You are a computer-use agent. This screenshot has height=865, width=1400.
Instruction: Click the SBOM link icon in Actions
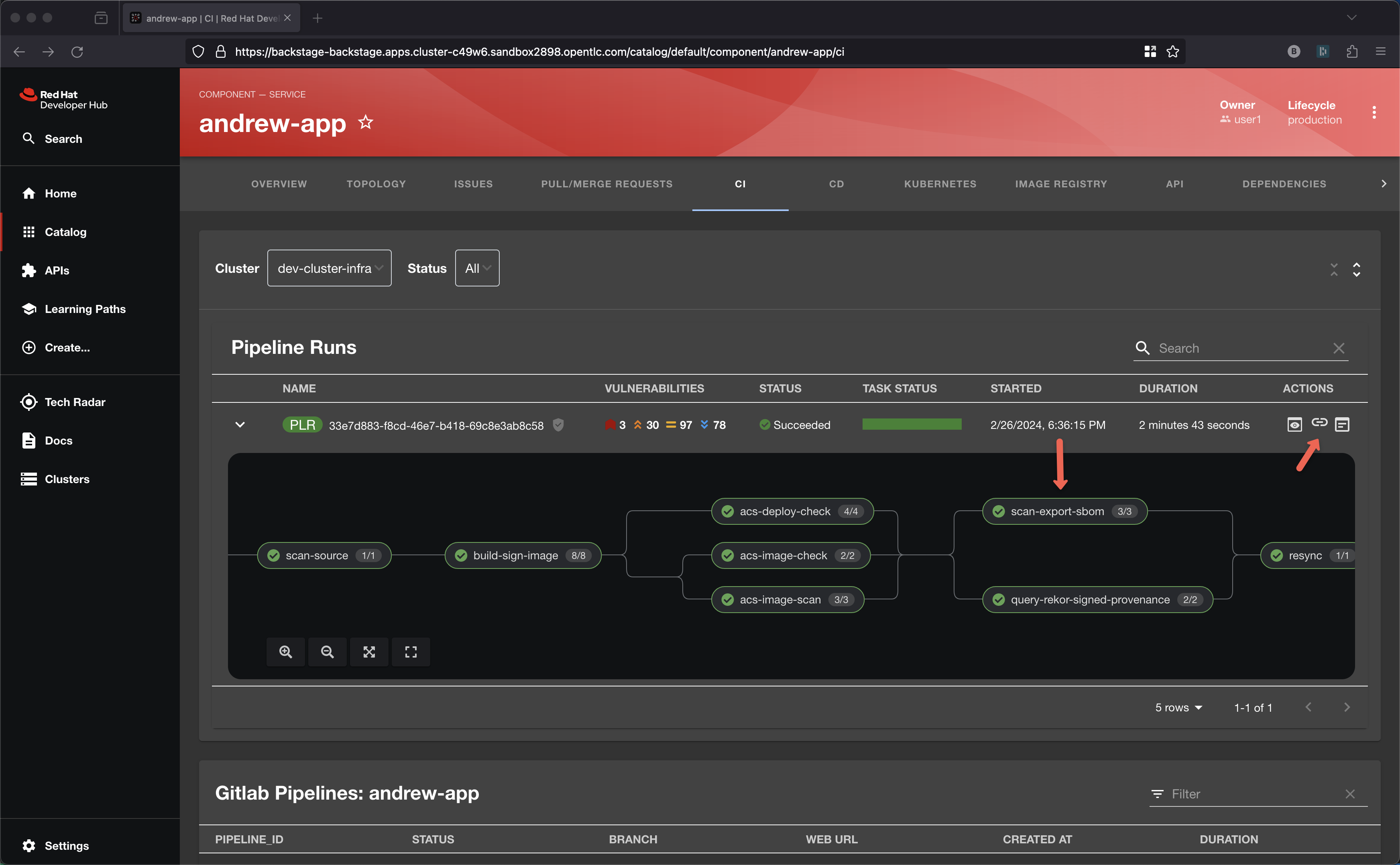click(x=1319, y=422)
